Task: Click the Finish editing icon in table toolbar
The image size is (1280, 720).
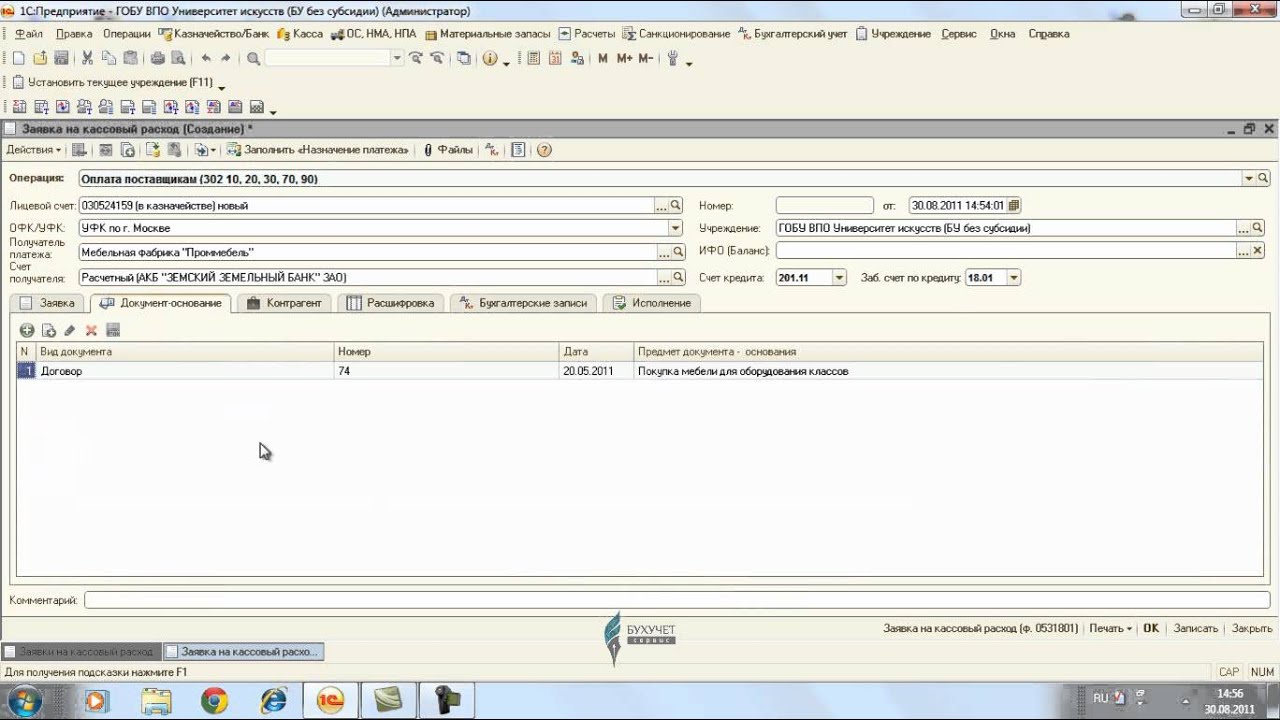Action: pyautogui.click(x=113, y=330)
